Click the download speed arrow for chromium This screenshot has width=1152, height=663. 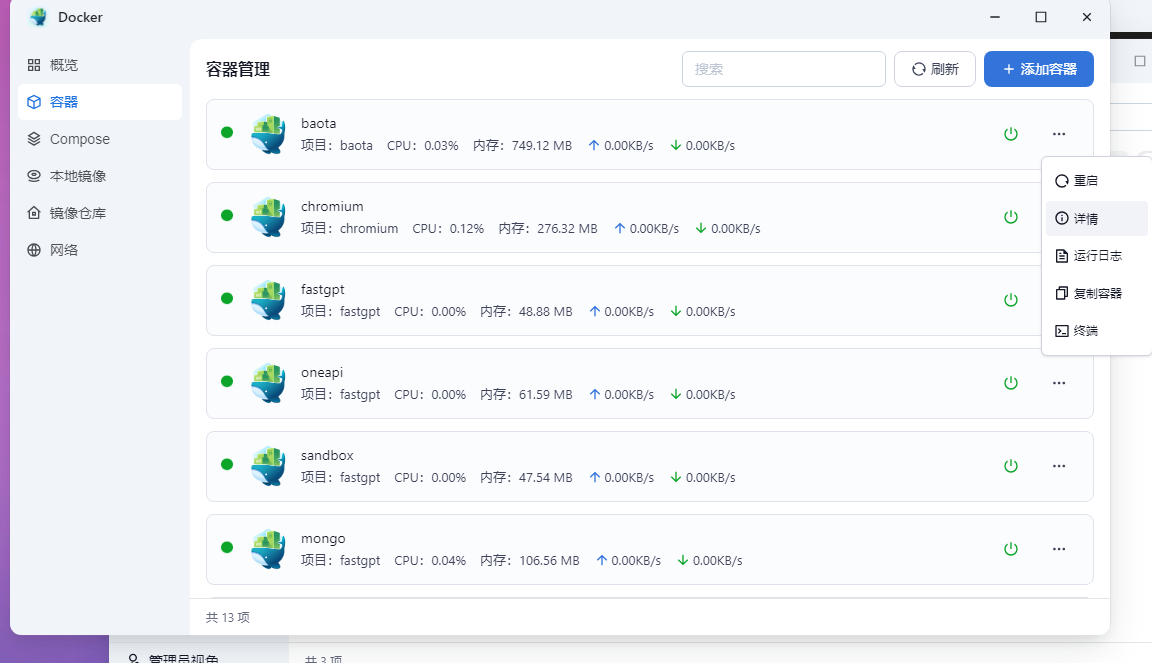point(701,229)
